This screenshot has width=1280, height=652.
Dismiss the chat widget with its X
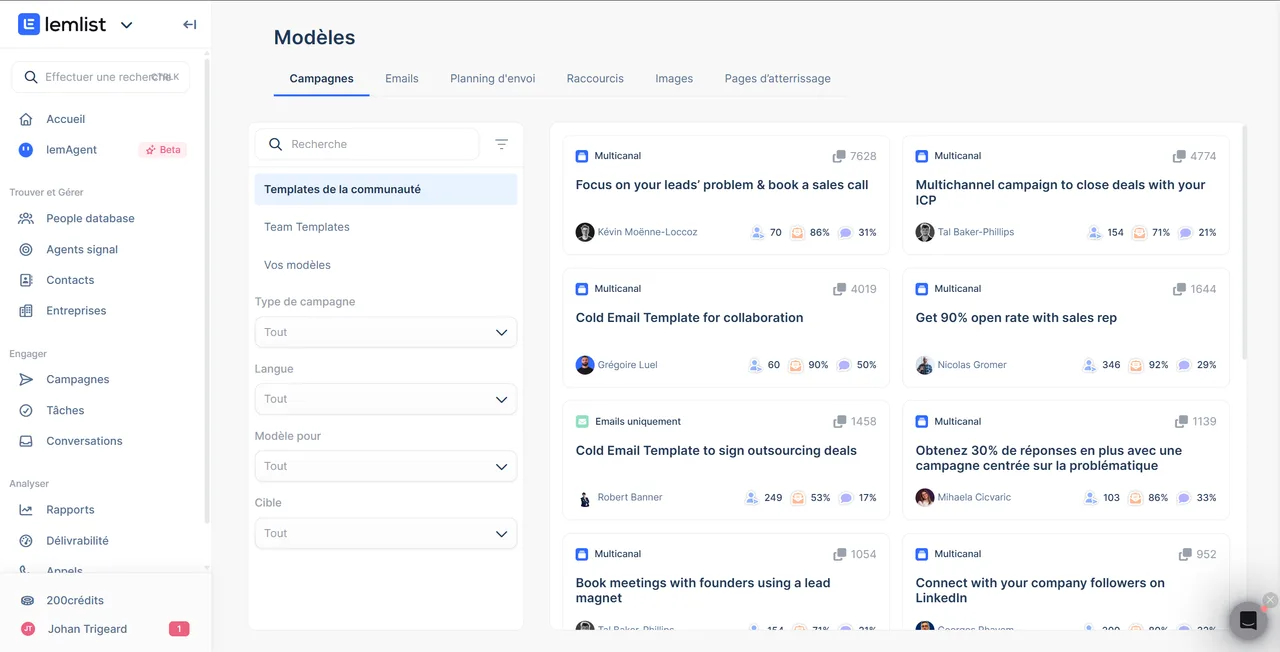[x=1270, y=600]
